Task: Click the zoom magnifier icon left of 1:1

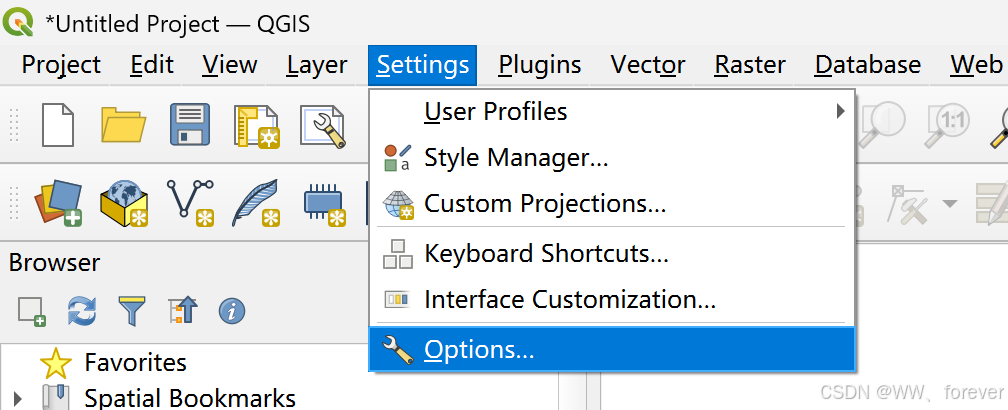Action: 881,124
